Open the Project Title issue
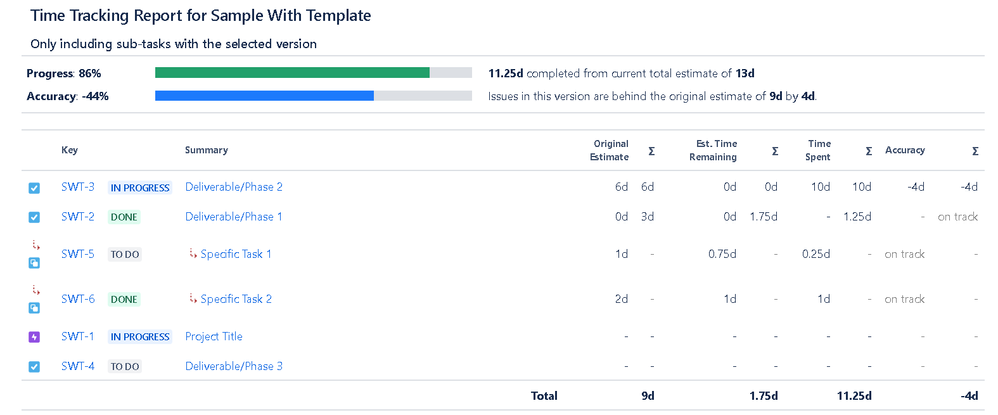998x415 pixels. point(214,336)
